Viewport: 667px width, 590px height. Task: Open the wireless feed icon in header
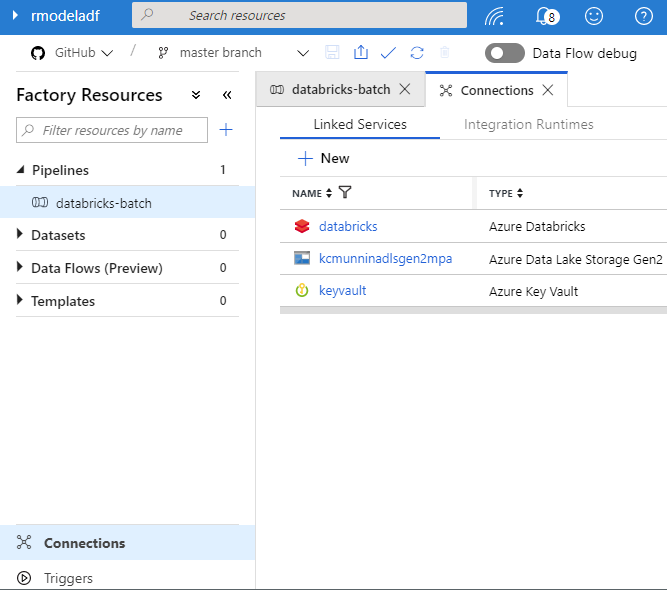tap(494, 16)
